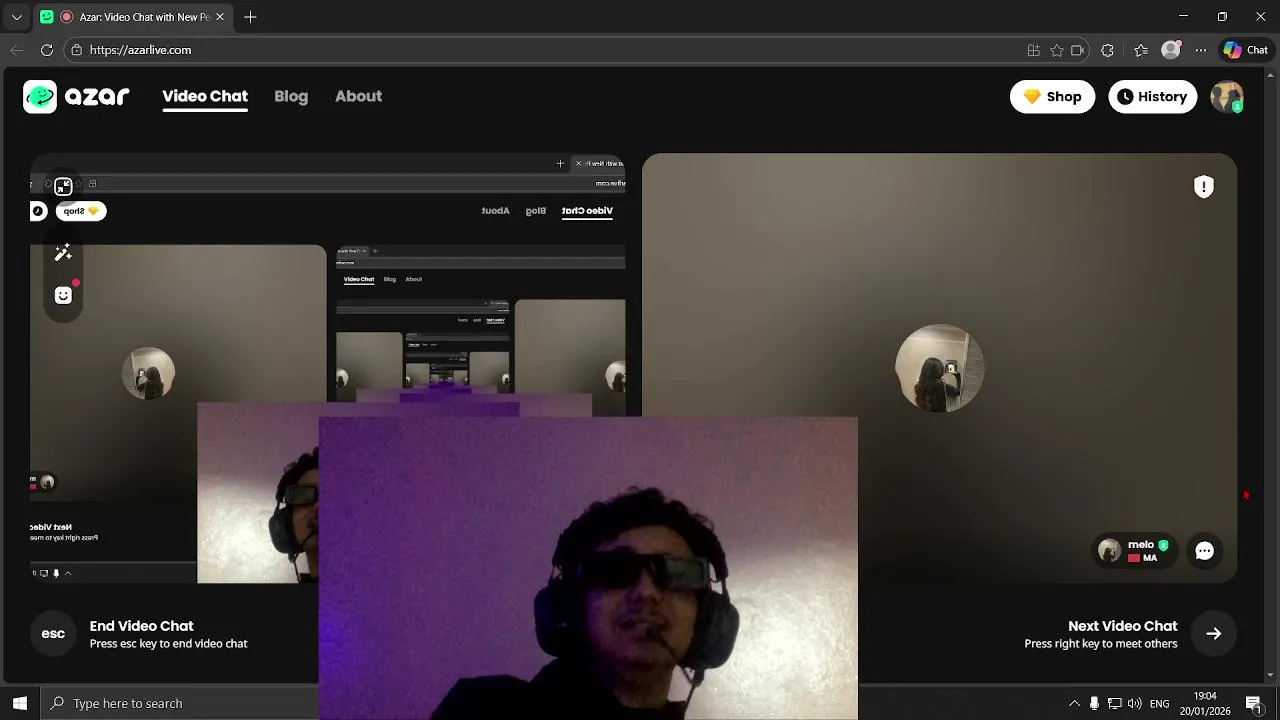Open the Edge user profile icon

pyautogui.click(x=1171, y=50)
